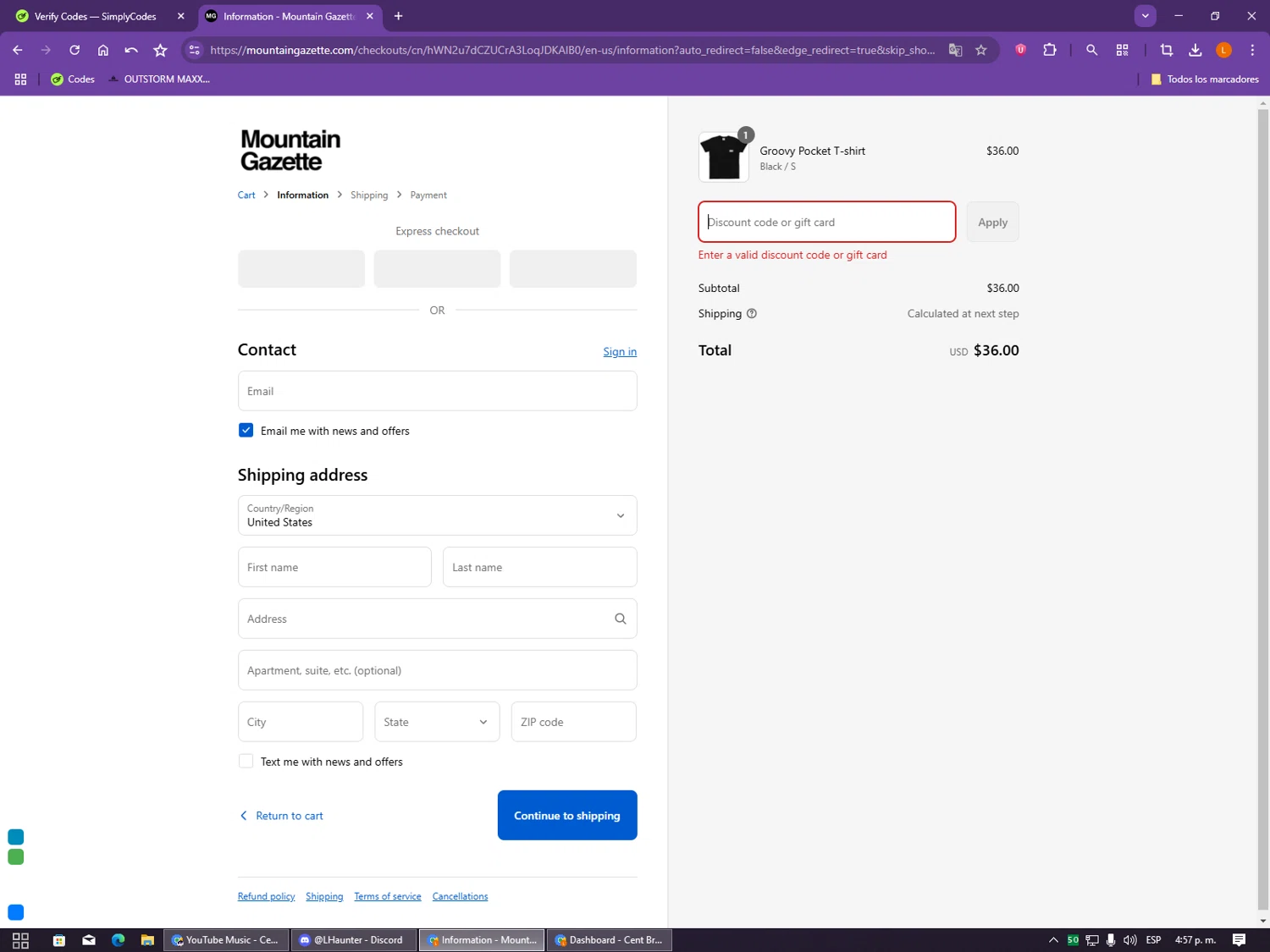
Task: Focus the Email input field
Action: pyautogui.click(x=437, y=391)
